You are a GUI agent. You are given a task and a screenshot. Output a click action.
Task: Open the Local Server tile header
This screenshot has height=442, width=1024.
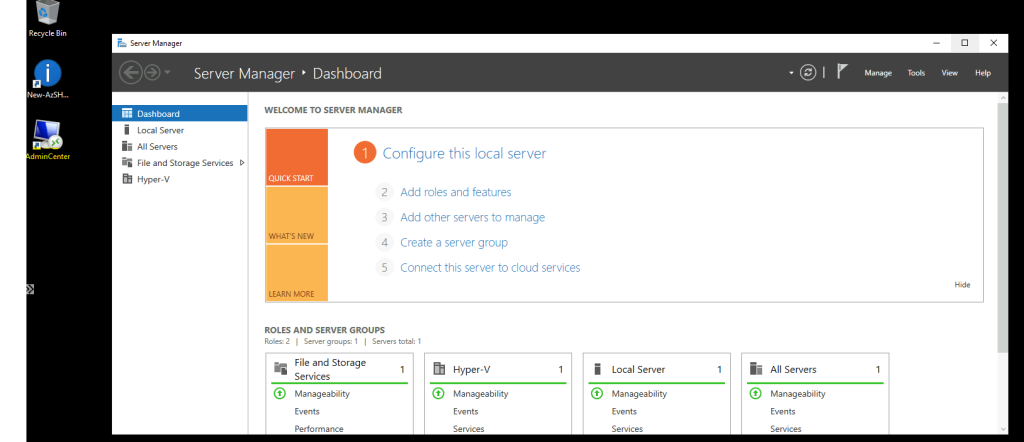pos(656,370)
